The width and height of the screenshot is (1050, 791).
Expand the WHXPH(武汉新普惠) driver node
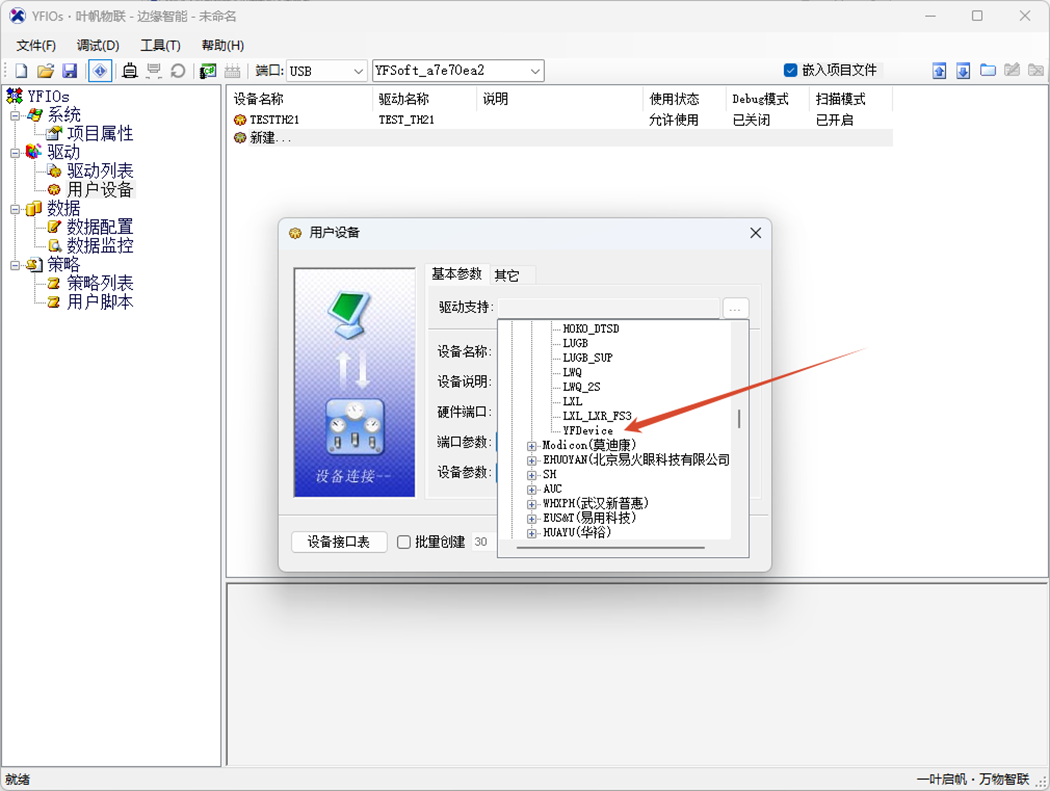pos(532,504)
